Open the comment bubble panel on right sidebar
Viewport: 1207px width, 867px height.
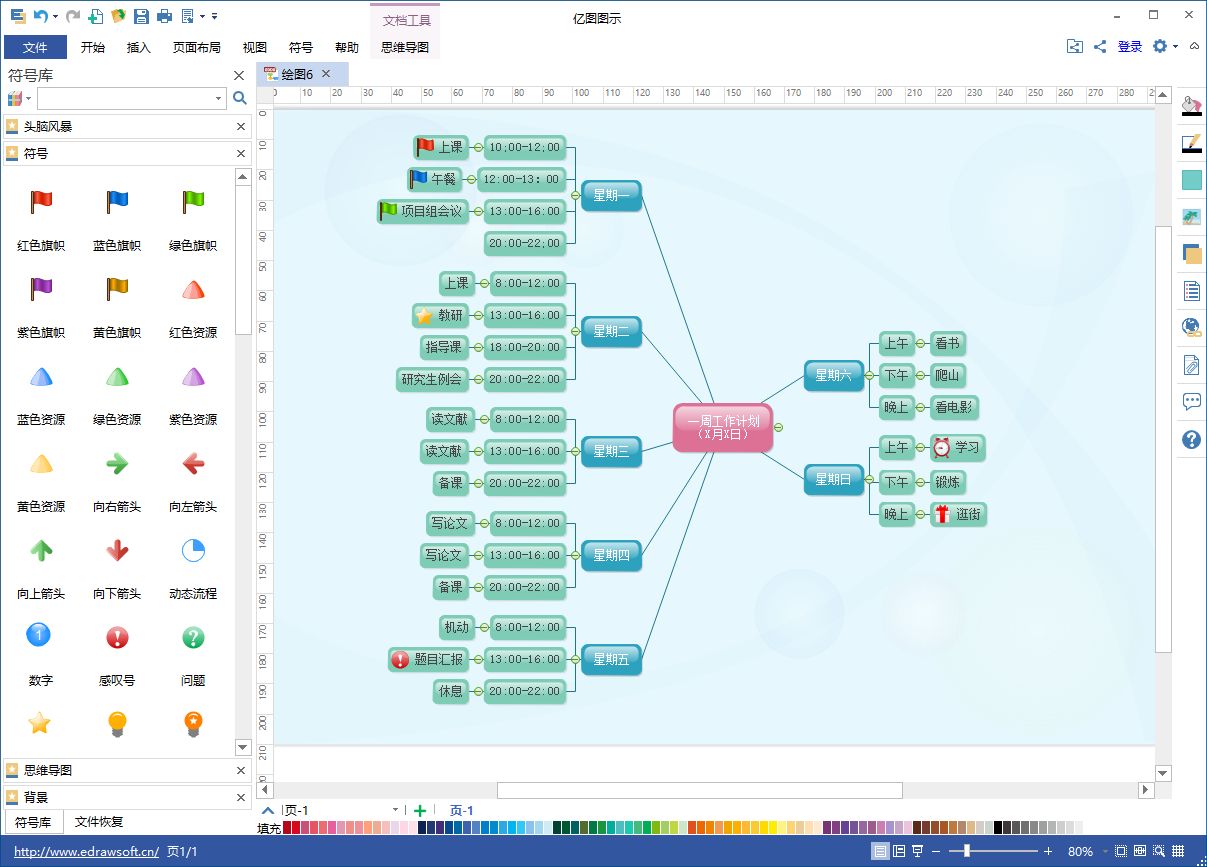pos(1191,402)
